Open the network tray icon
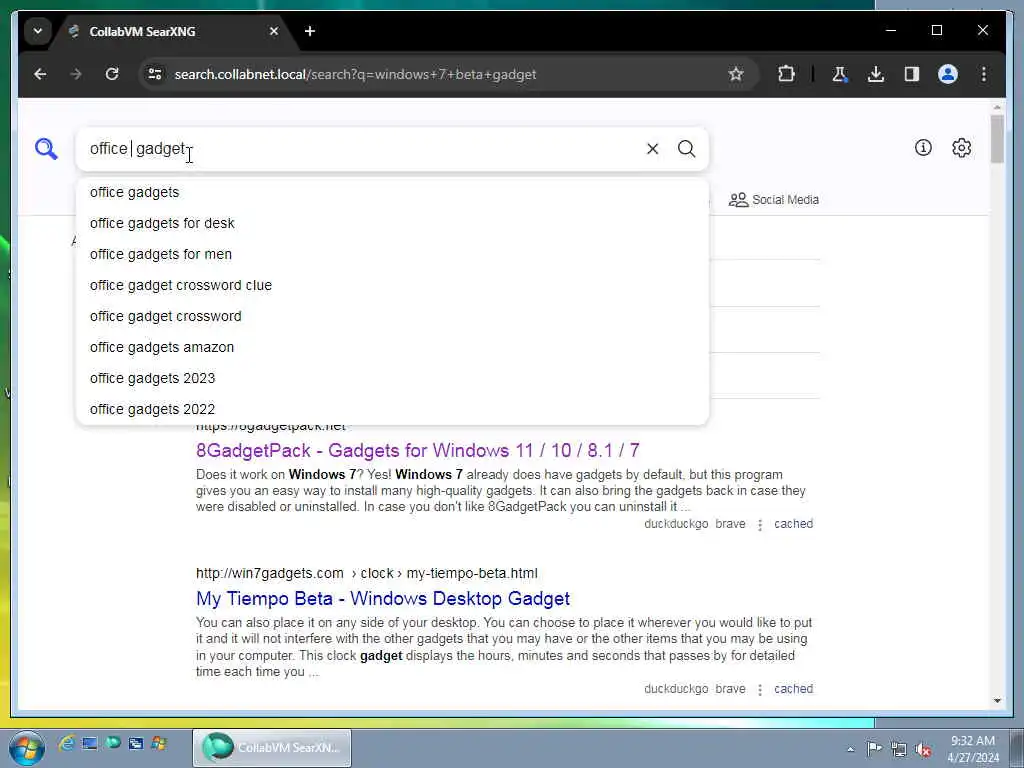 899,749
